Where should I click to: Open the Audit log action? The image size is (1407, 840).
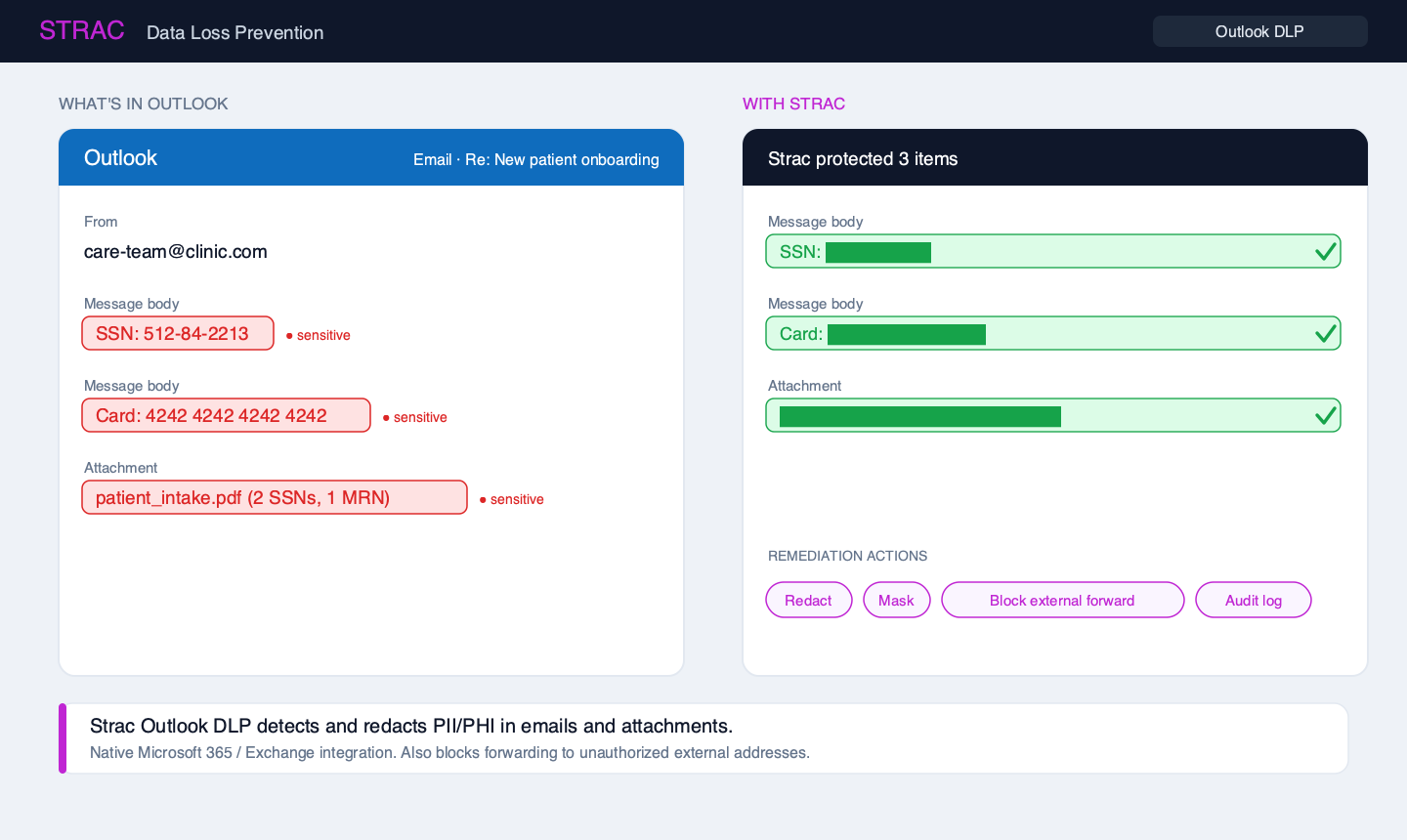[1254, 601]
